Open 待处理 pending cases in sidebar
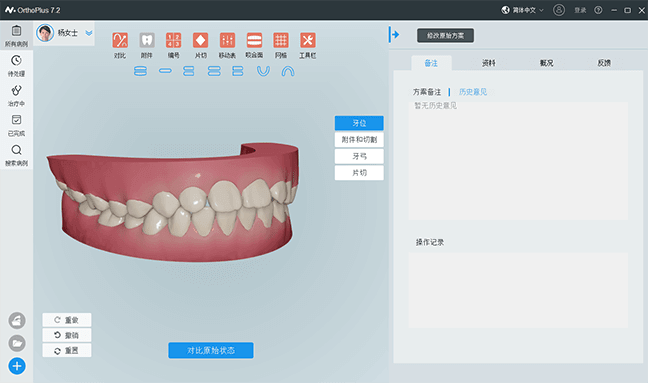 click(x=17, y=66)
